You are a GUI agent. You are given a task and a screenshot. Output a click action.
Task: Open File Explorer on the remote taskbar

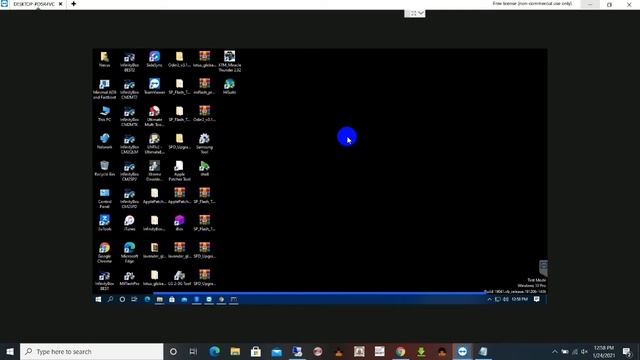[160, 299]
